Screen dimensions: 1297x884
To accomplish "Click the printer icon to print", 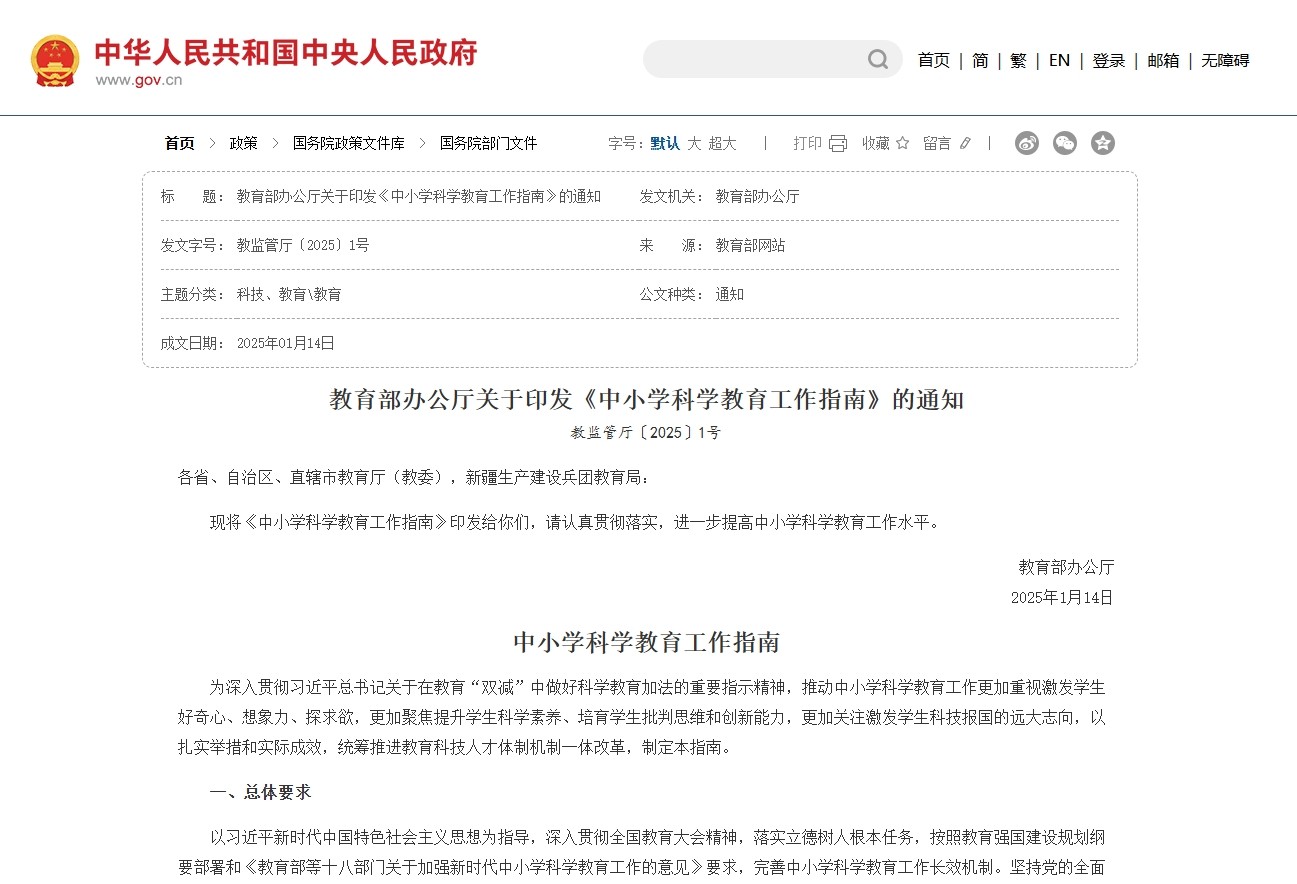I will tap(838, 143).
